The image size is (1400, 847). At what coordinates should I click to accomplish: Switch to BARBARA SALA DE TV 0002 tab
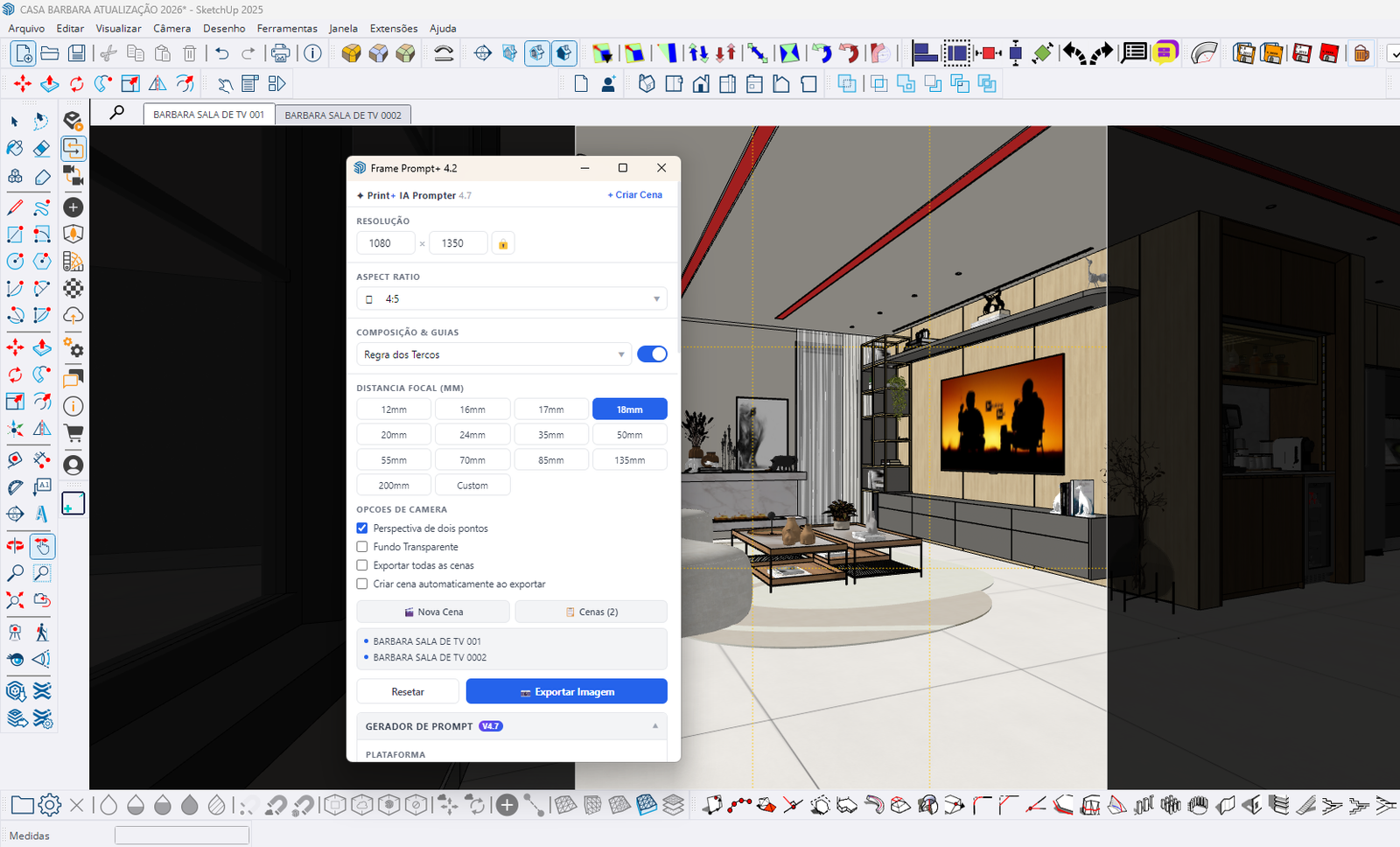point(343,115)
